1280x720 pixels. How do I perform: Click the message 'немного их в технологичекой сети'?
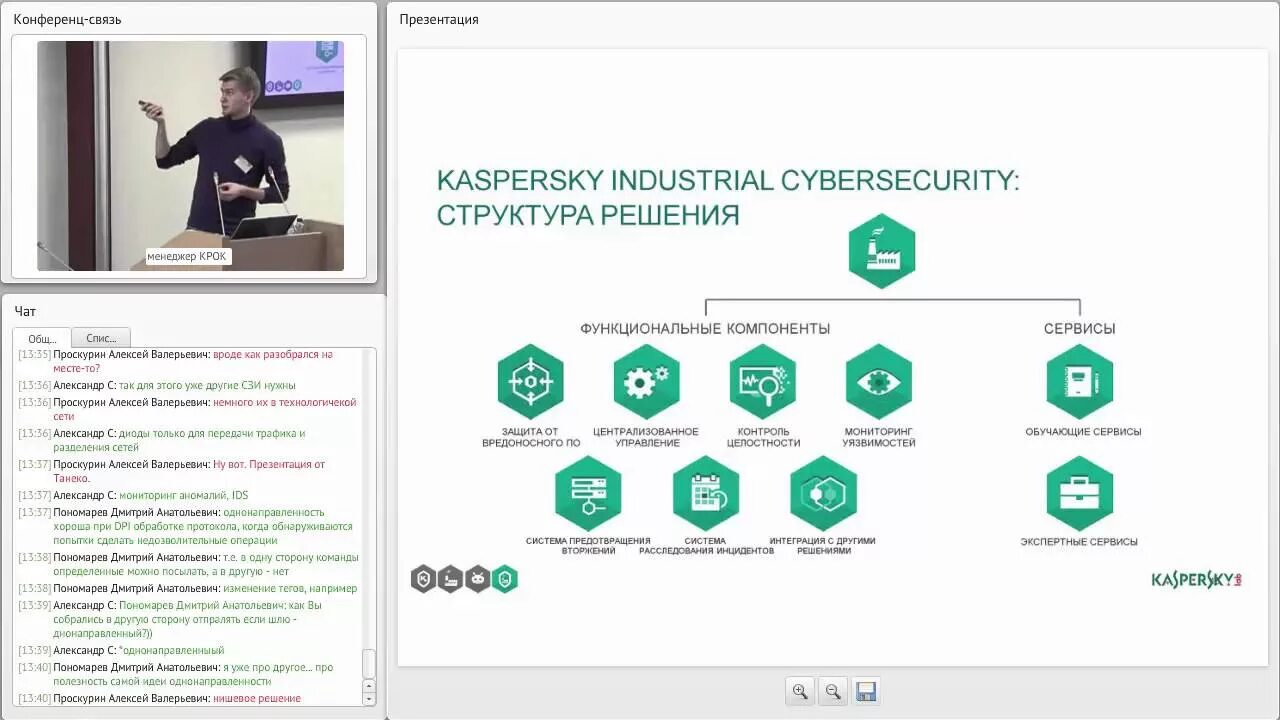(x=205, y=409)
